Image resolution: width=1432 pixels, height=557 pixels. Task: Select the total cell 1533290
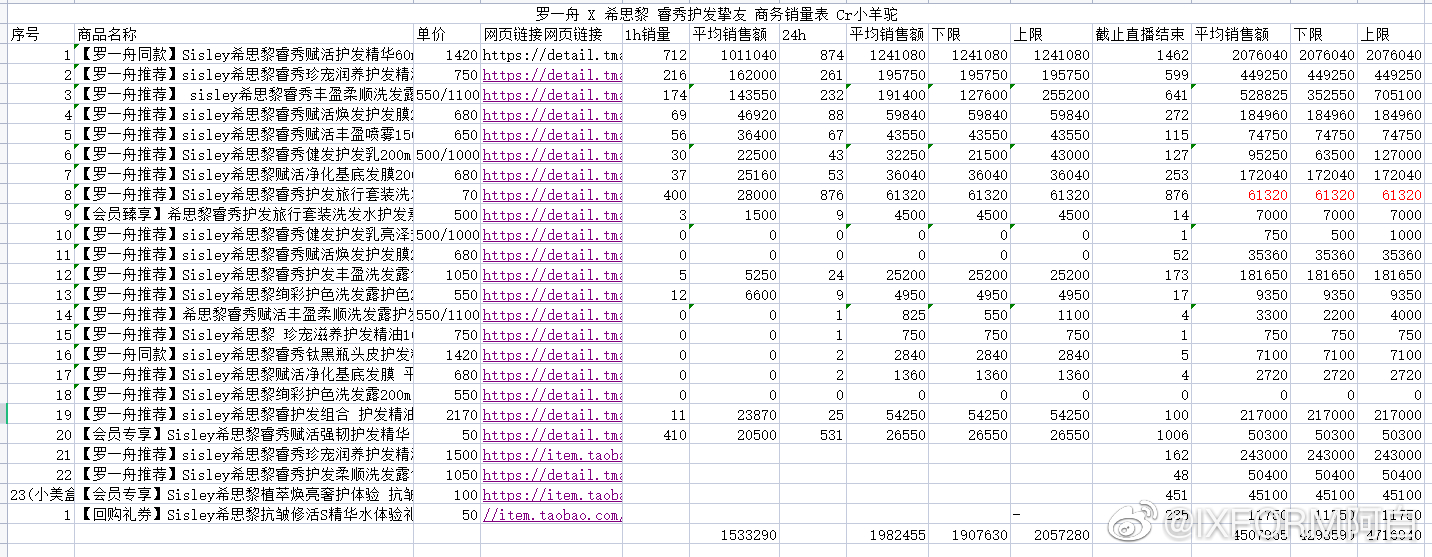click(734, 535)
